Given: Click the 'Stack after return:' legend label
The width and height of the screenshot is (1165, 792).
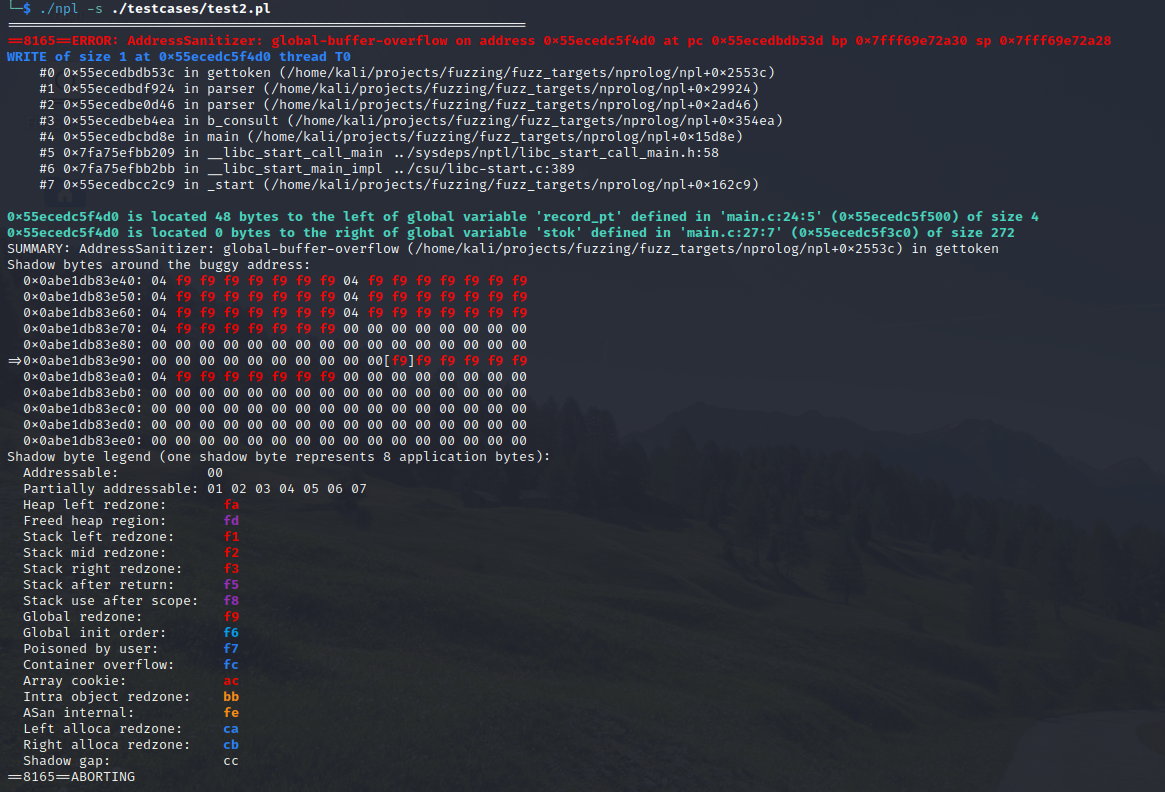Looking at the screenshot, I should 99,584.
